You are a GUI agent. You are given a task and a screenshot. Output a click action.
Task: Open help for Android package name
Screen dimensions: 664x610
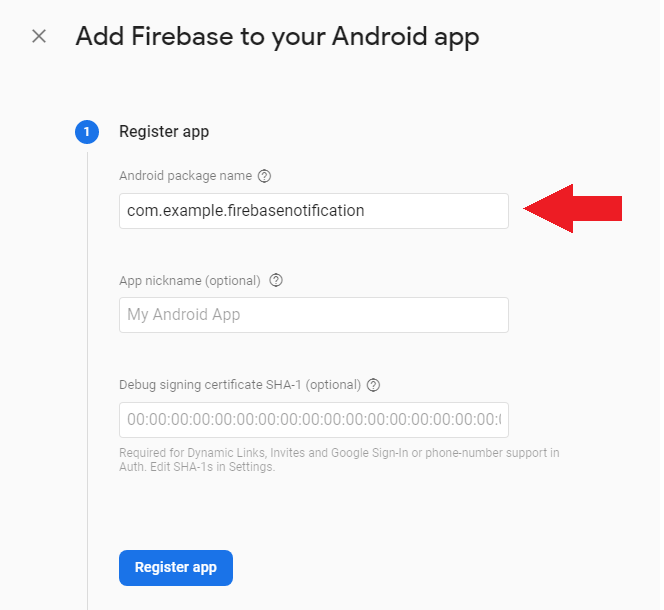265,176
